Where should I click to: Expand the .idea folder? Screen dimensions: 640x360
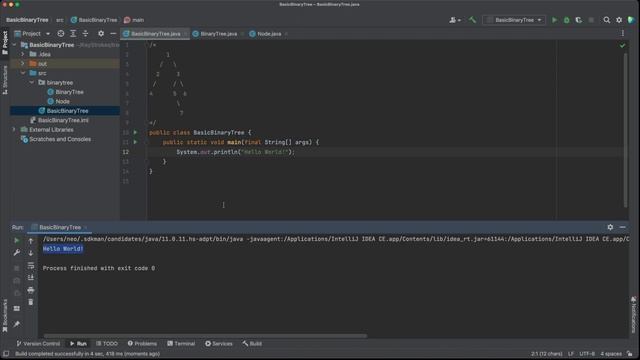point(23,54)
